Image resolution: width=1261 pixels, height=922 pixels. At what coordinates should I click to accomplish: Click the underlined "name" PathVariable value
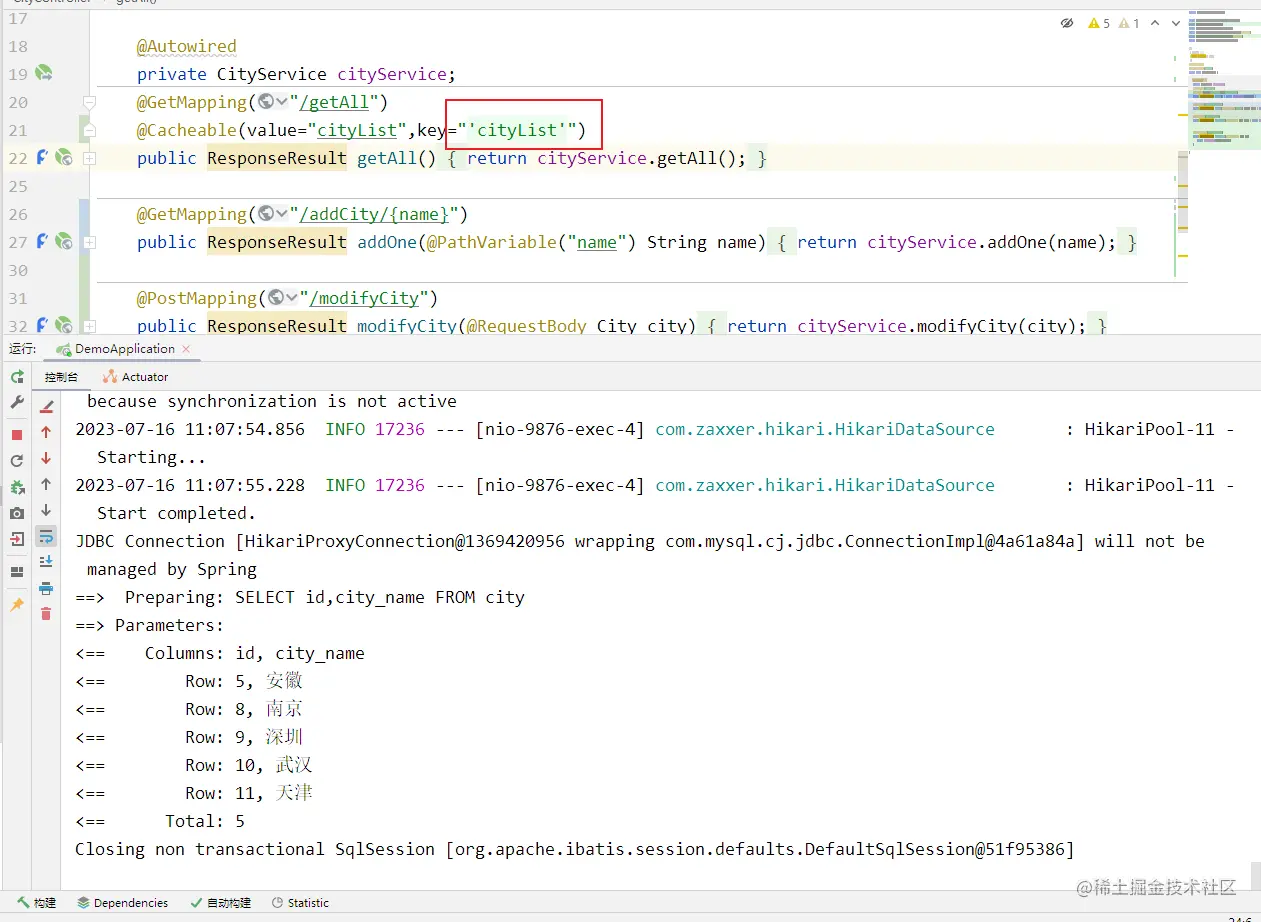597,242
